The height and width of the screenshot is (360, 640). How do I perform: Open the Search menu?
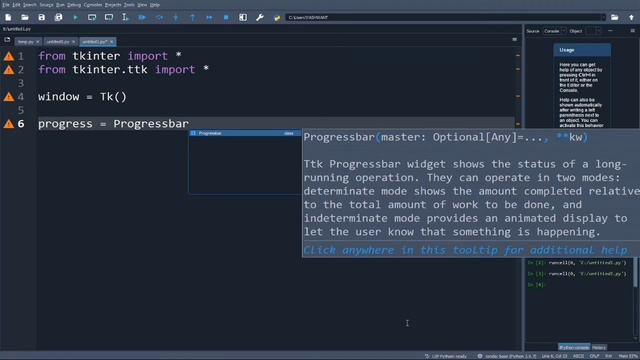click(x=29, y=5)
